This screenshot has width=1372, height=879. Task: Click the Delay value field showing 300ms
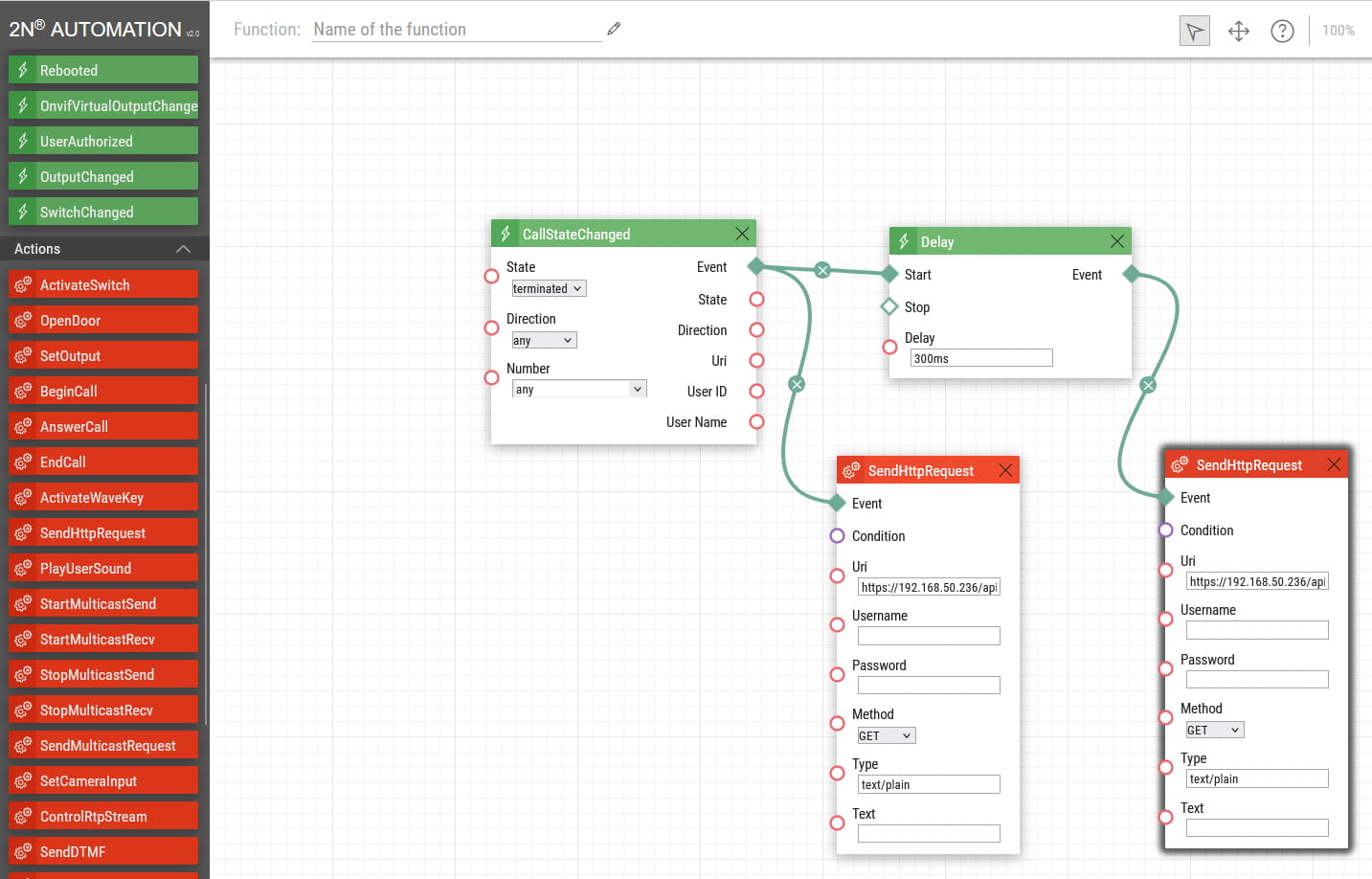(981, 358)
